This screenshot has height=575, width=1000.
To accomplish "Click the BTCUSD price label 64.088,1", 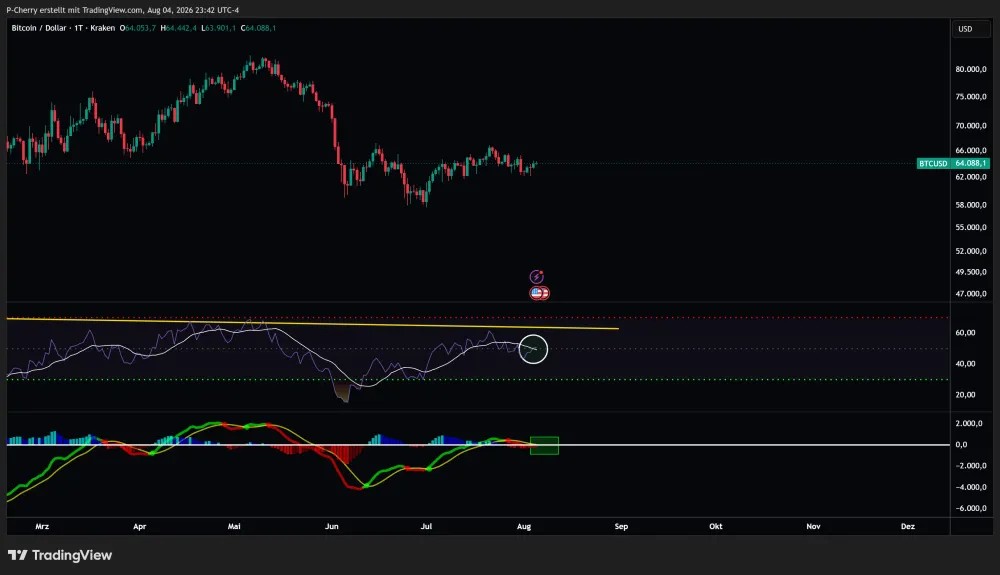I will (953, 163).
